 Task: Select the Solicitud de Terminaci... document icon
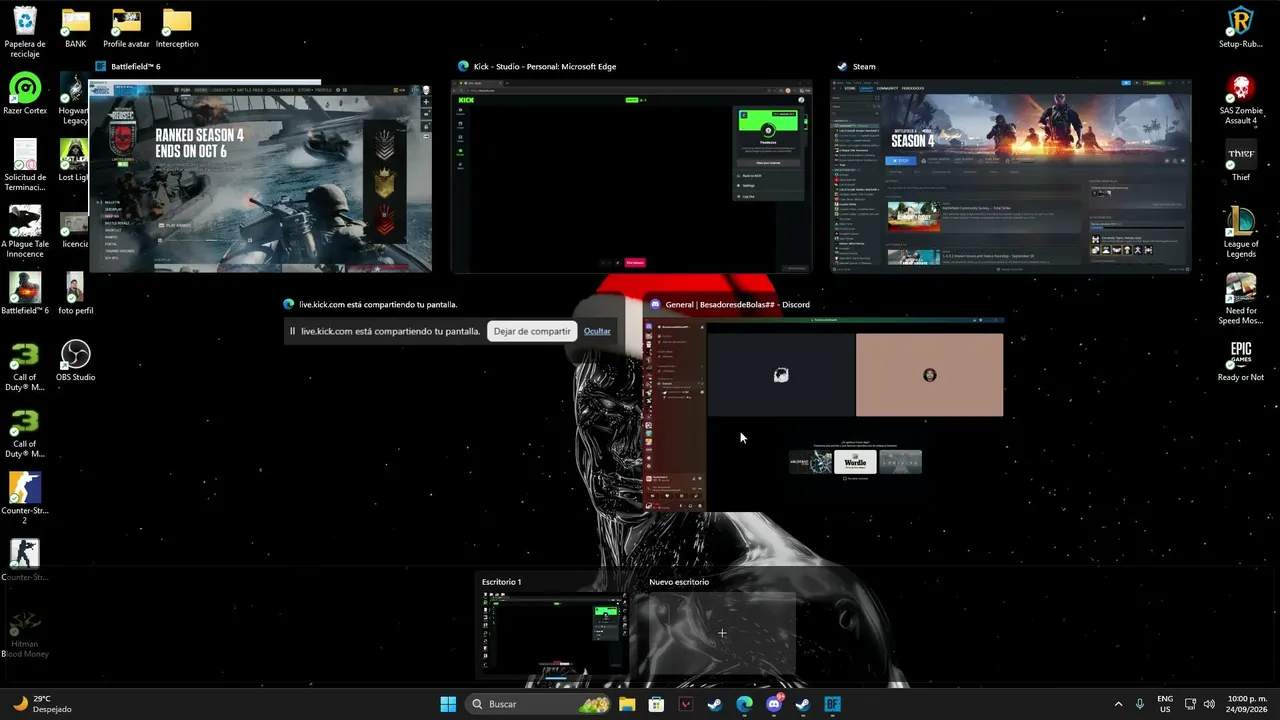point(25,165)
